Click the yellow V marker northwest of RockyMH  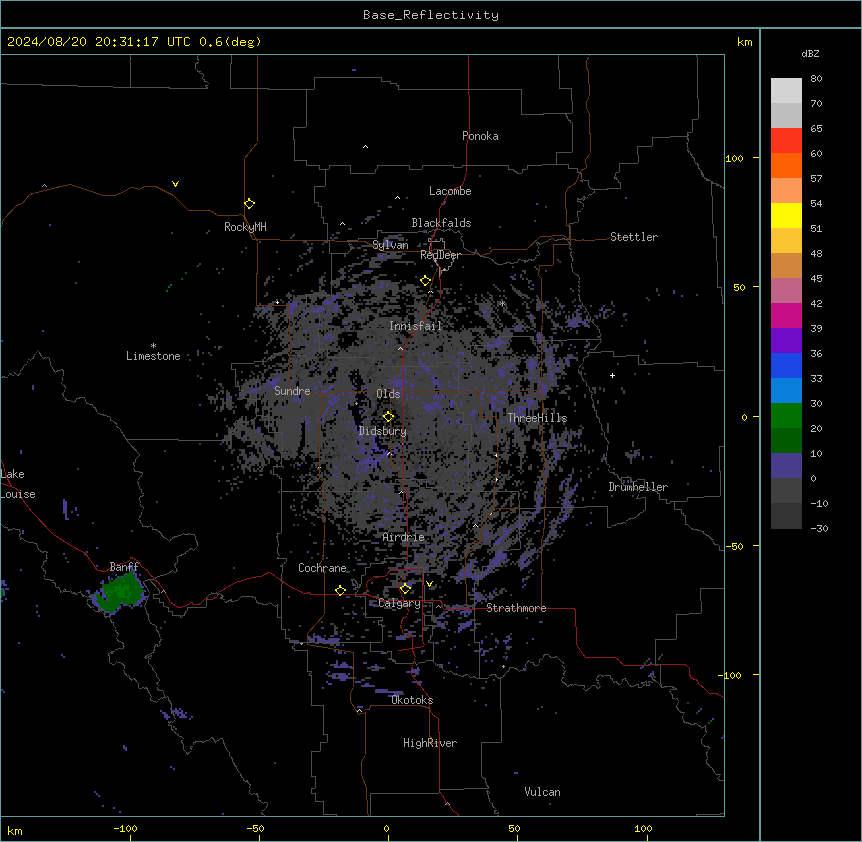pos(175,184)
